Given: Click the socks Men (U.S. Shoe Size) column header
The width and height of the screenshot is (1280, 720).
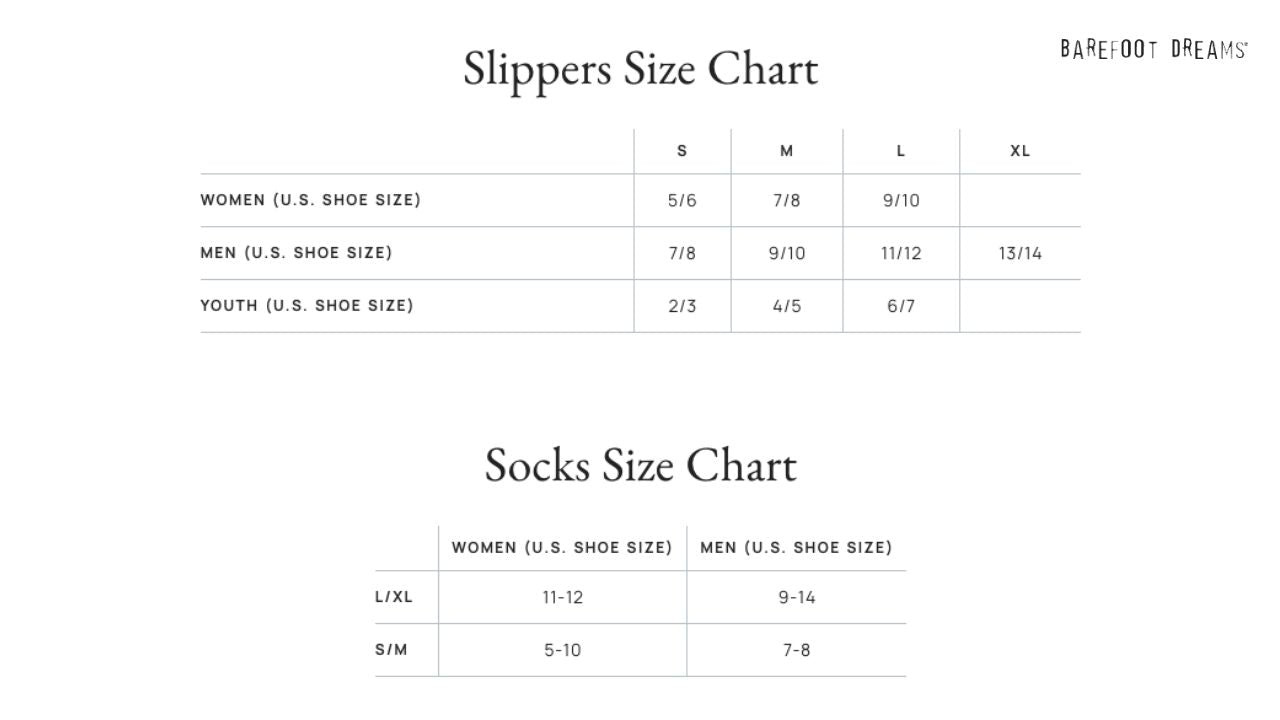Looking at the screenshot, I should pos(796,548).
